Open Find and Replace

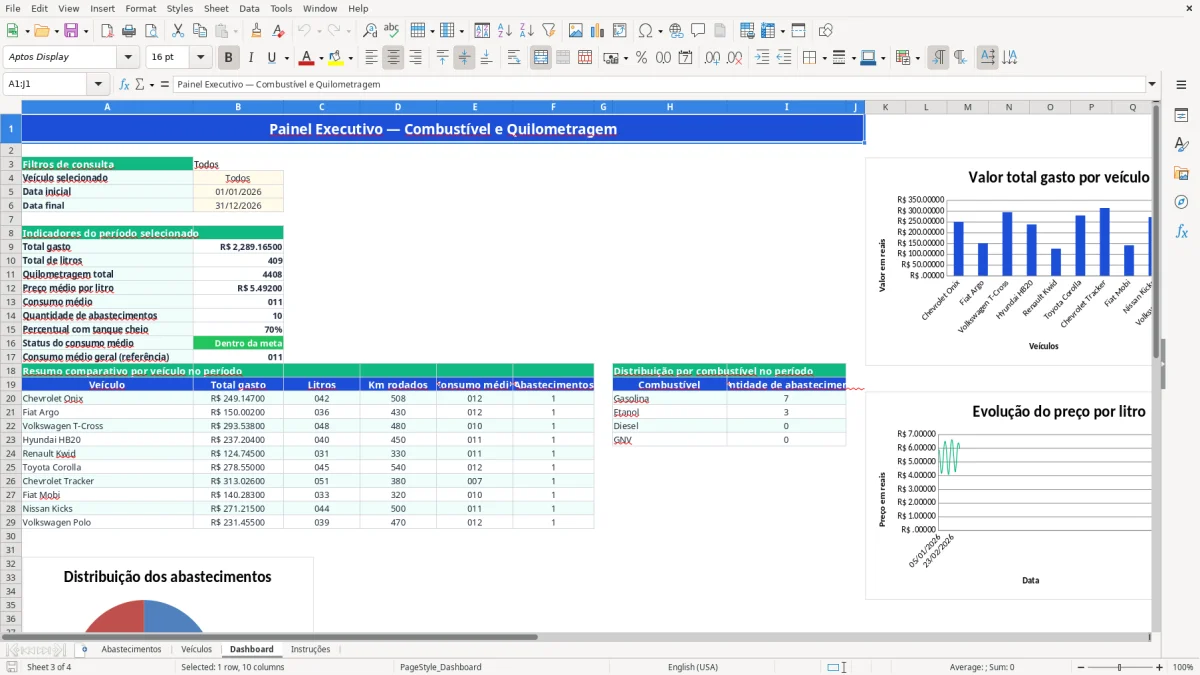coord(370,31)
